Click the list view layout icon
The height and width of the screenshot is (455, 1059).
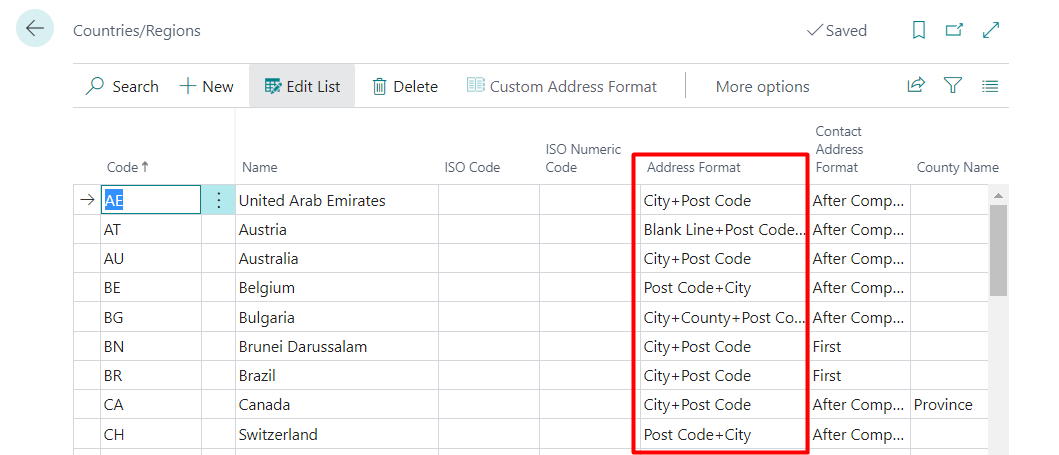[x=990, y=86]
